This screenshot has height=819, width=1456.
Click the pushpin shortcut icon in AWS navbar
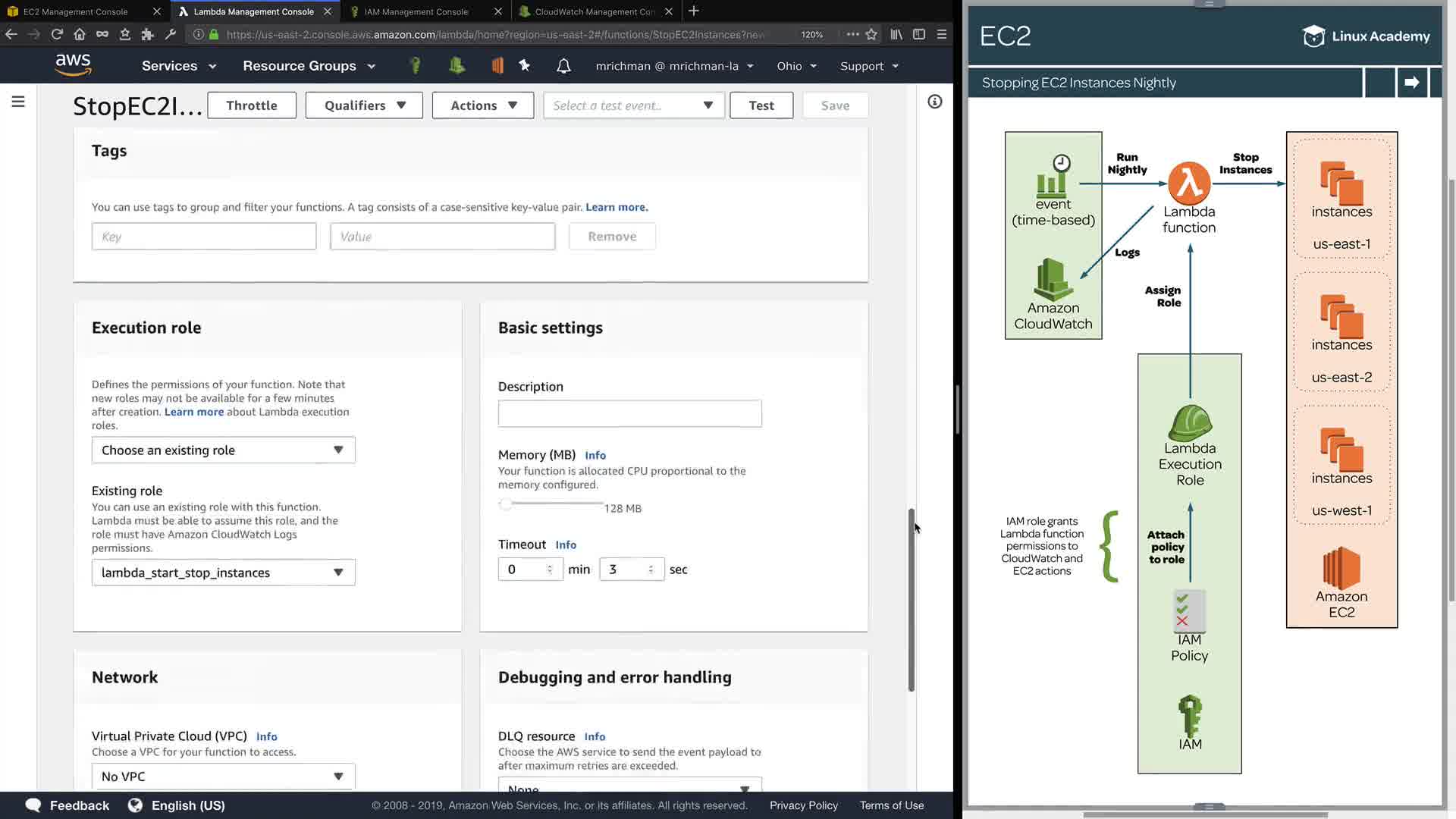pyautogui.click(x=524, y=65)
